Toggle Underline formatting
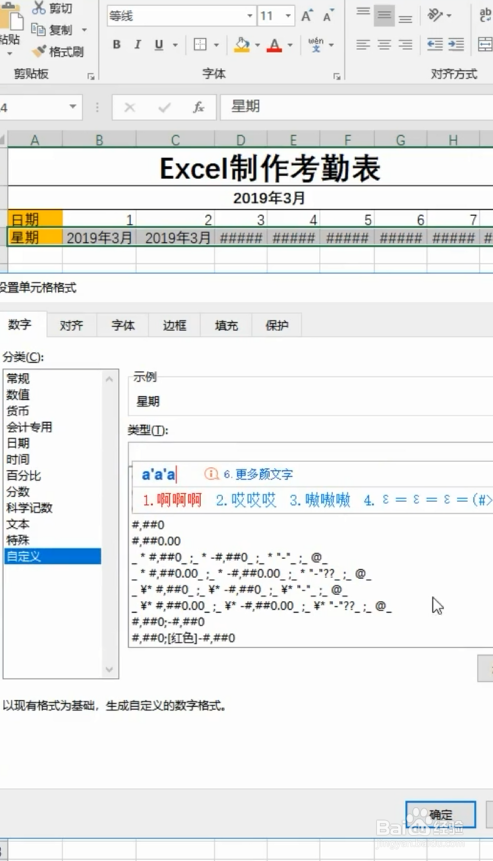This screenshot has height=861, width=493. point(159,44)
